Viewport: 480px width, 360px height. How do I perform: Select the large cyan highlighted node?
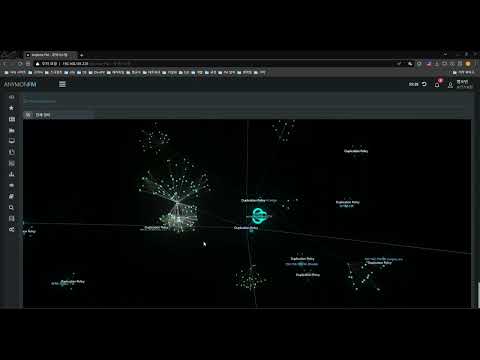pos(259,216)
